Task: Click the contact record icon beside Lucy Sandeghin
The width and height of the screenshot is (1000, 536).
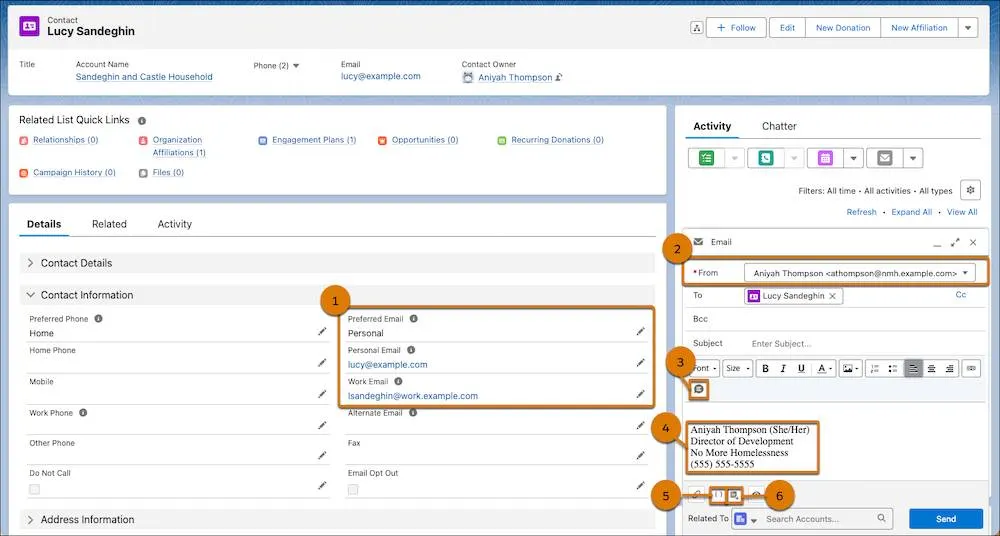Action: [29, 26]
